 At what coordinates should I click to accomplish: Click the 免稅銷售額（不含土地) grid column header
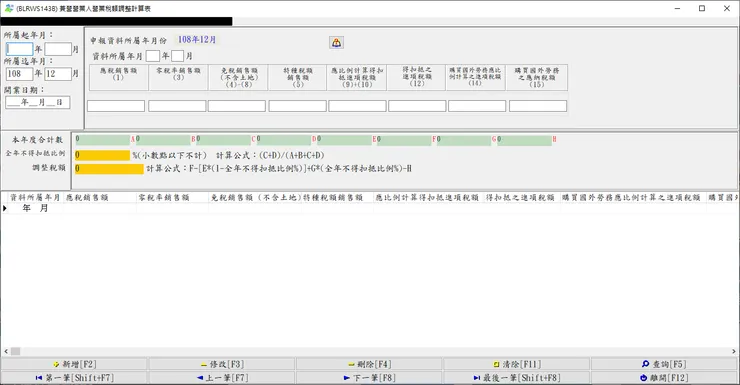click(255, 198)
